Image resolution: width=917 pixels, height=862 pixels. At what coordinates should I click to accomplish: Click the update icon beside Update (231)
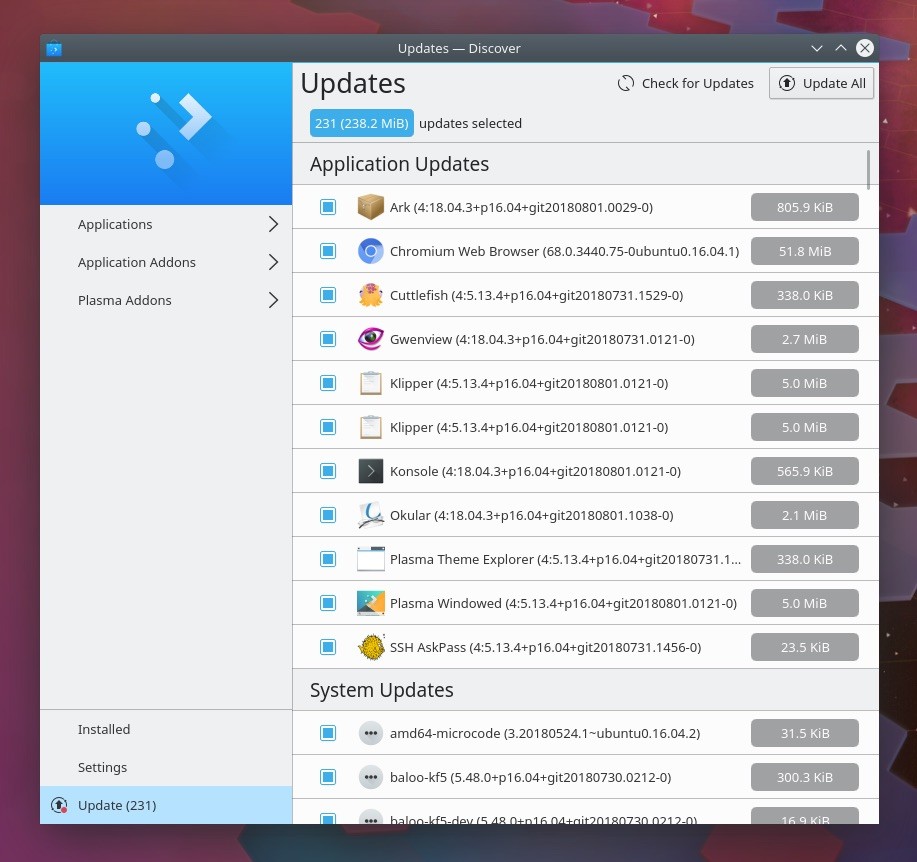click(59, 805)
